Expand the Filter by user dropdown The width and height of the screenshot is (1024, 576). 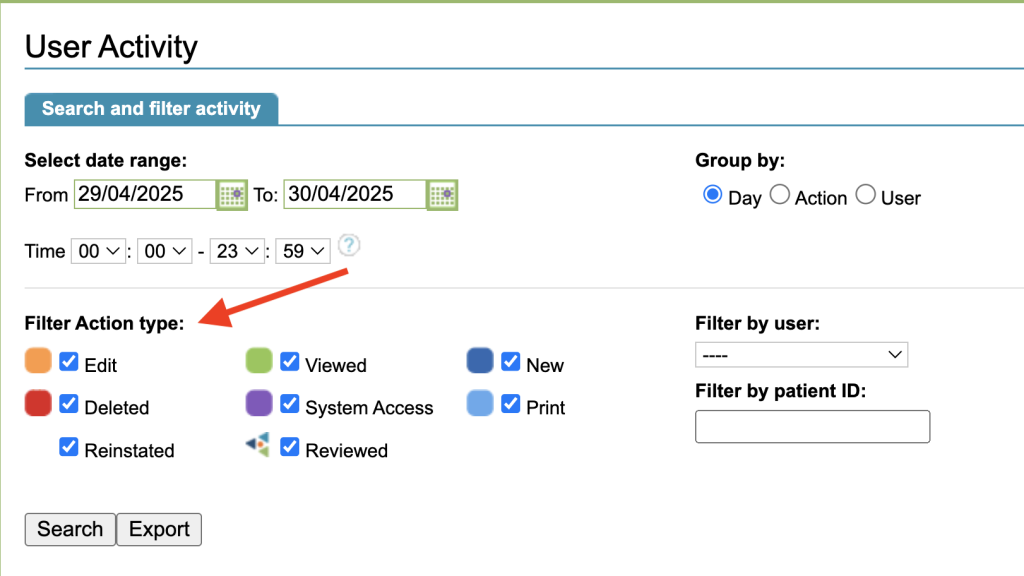click(801, 355)
